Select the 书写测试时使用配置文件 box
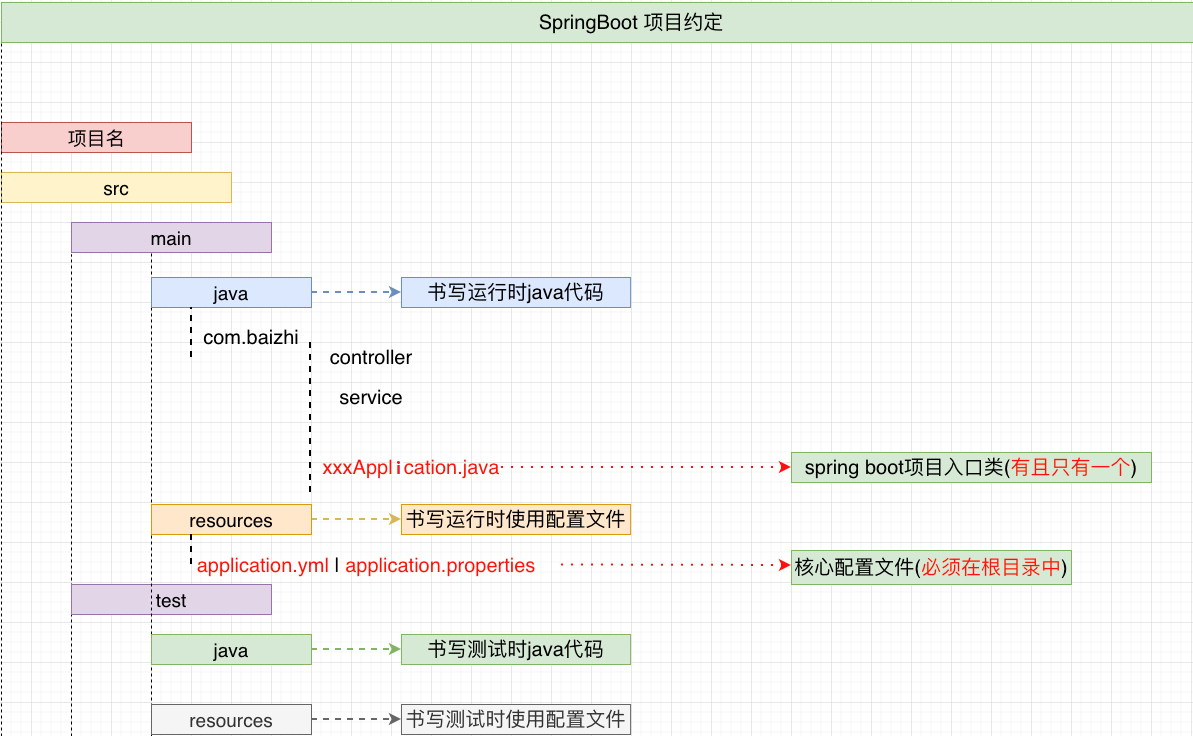Screen dimensions: 1193x736 click(515, 719)
